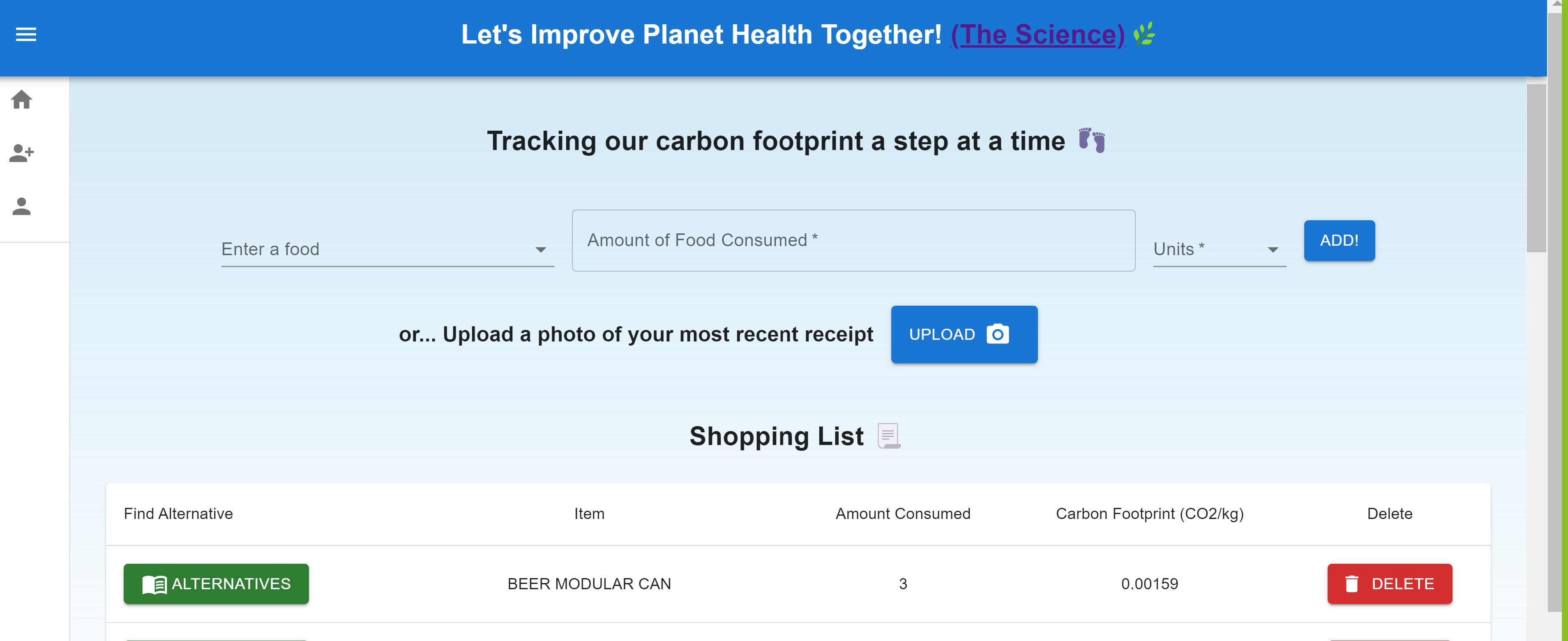Click the UPLOAD receipt button

[x=964, y=334]
